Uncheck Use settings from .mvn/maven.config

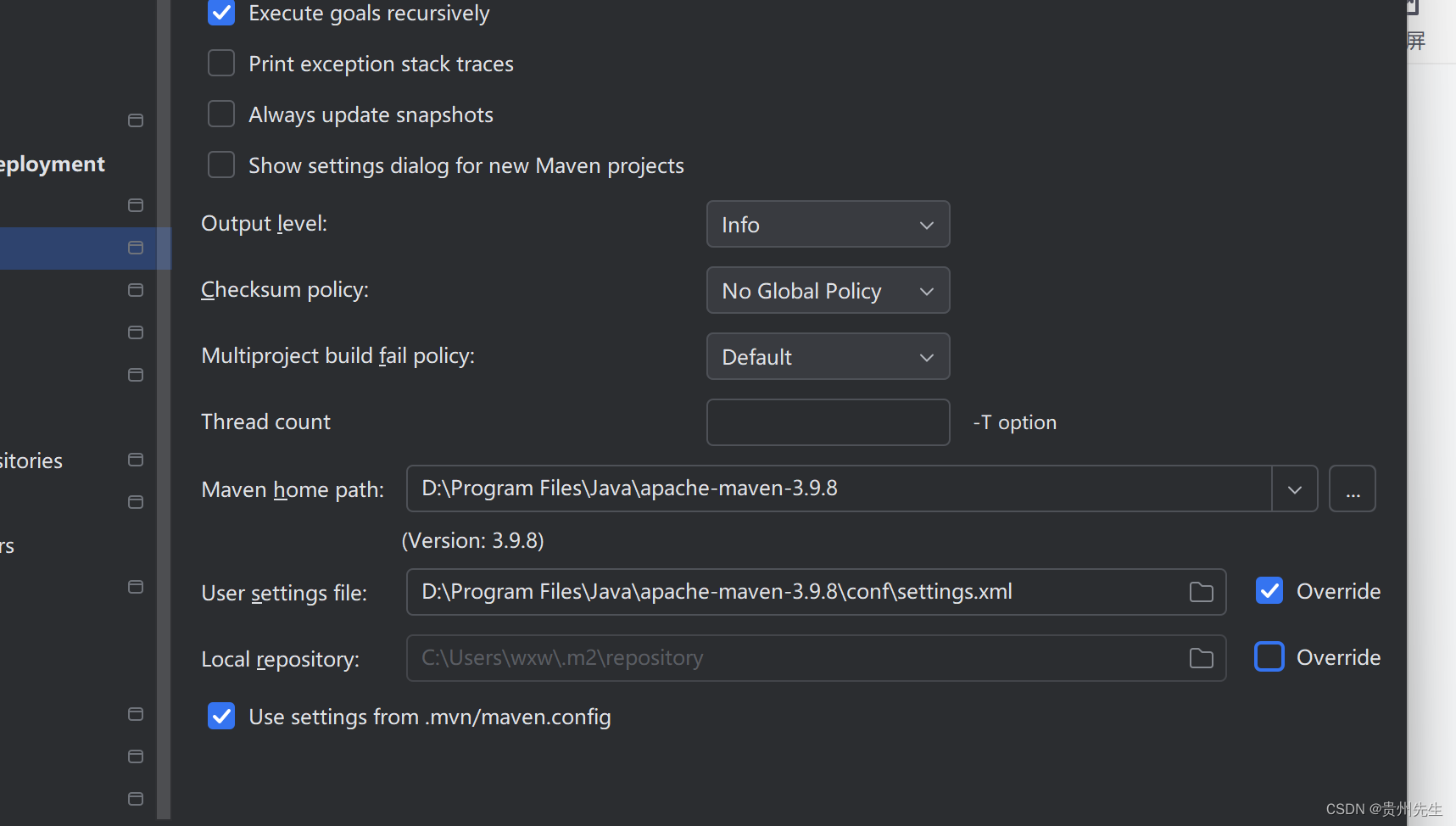pos(220,716)
